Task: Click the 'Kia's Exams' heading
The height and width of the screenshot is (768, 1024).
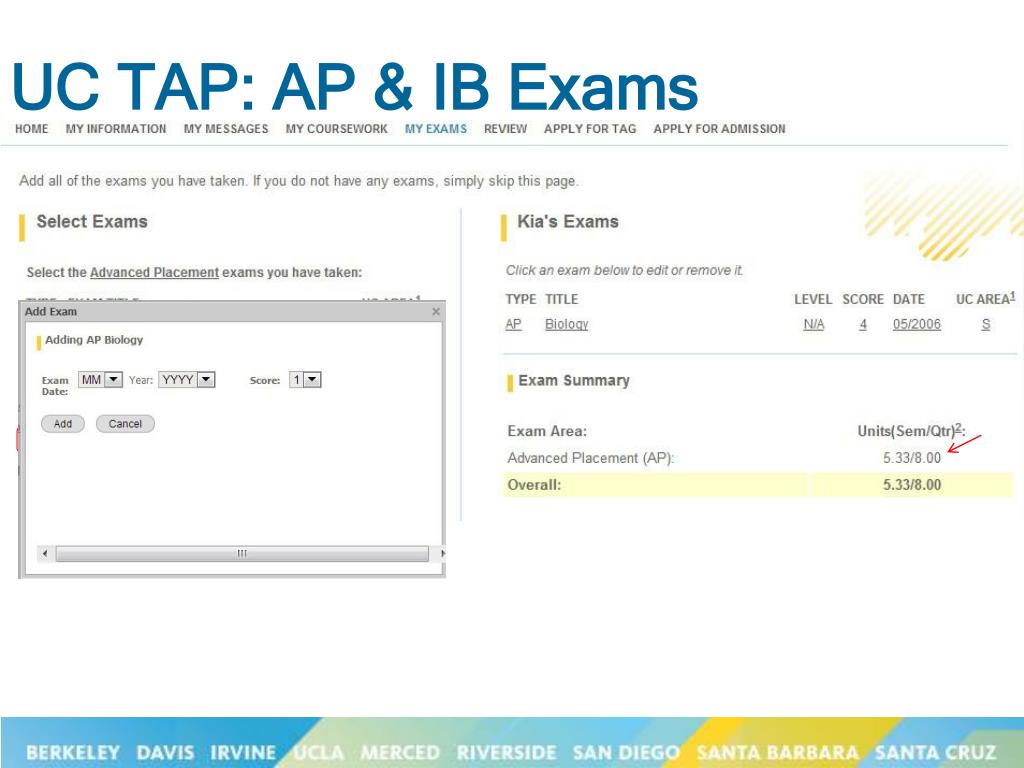Action: 568,221
